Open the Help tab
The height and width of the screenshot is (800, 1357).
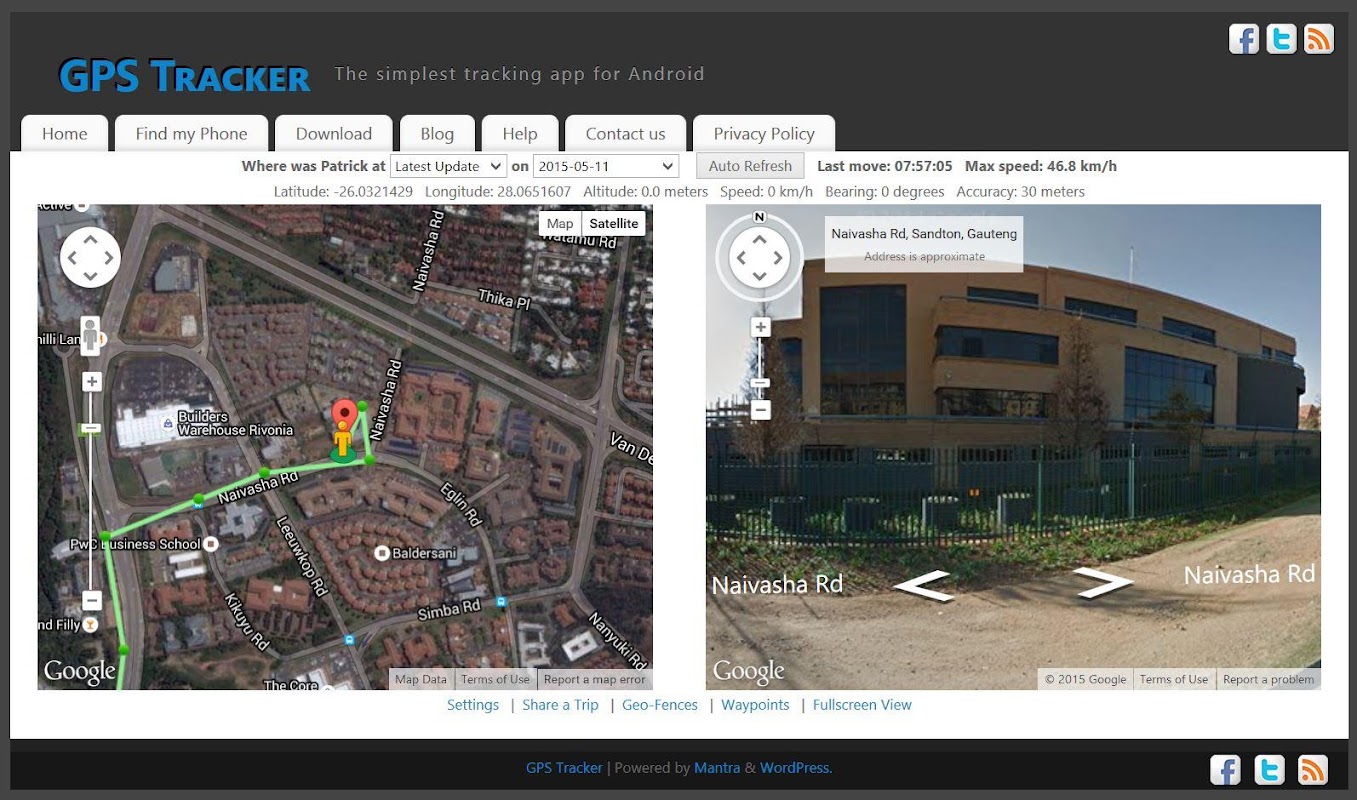(x=520, y=134)
